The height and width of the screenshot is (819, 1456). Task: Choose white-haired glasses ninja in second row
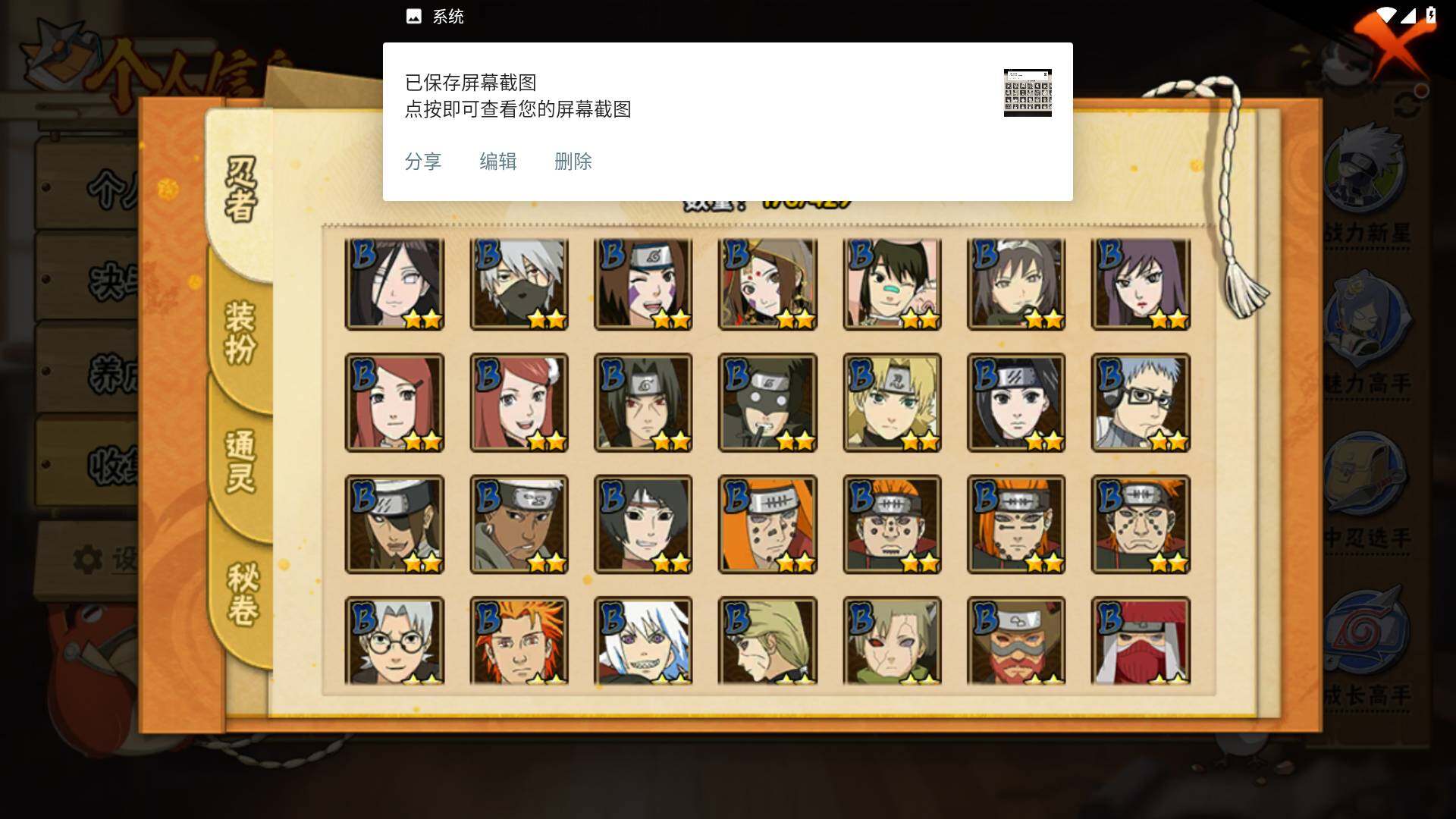pyautogui.click(x=1141, y=403)
